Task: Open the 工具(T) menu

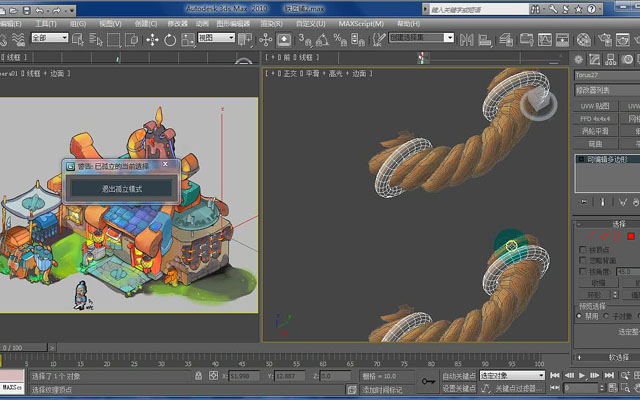Action: (x=45, y=24)
